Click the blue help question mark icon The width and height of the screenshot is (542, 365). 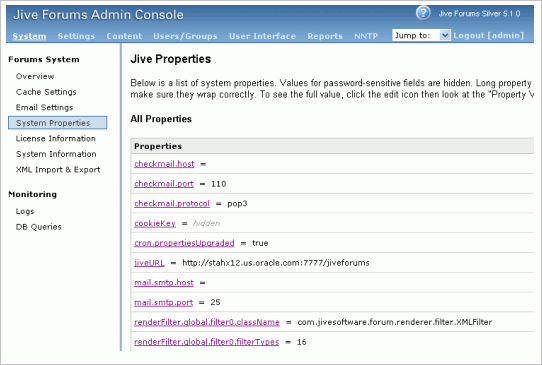click(x=423, y=13)
